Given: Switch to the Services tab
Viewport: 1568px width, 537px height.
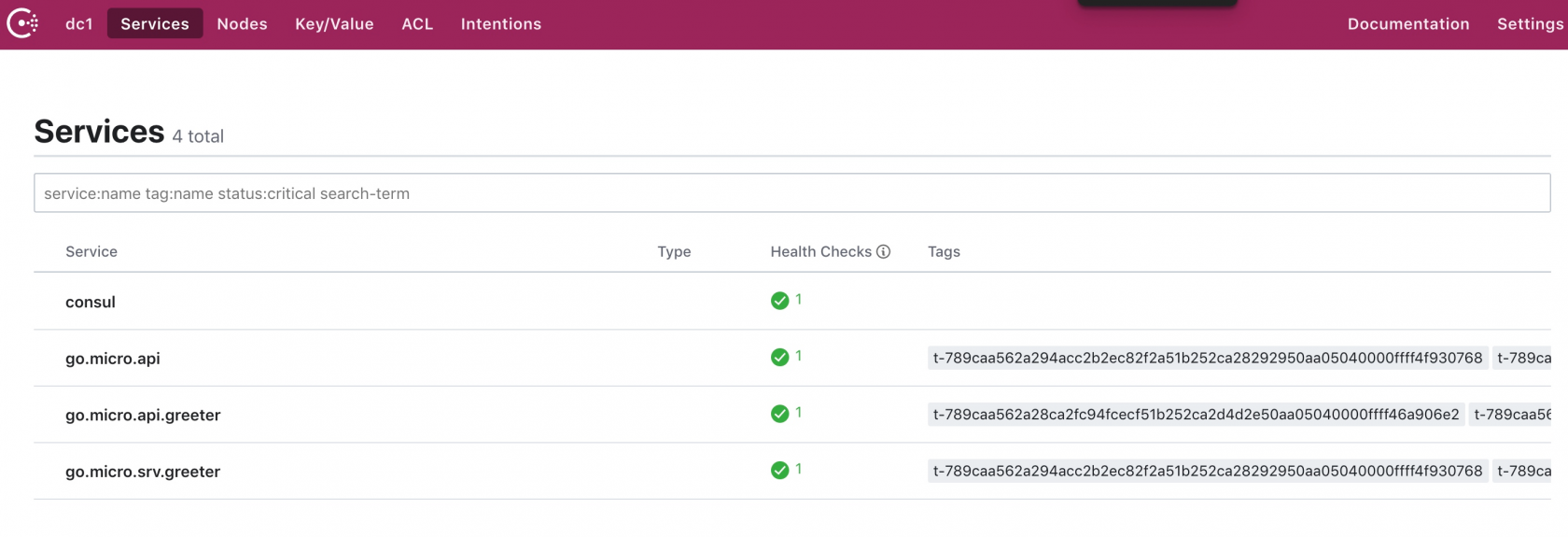Looking at the screenshot, I should click(x=155, y=24).
